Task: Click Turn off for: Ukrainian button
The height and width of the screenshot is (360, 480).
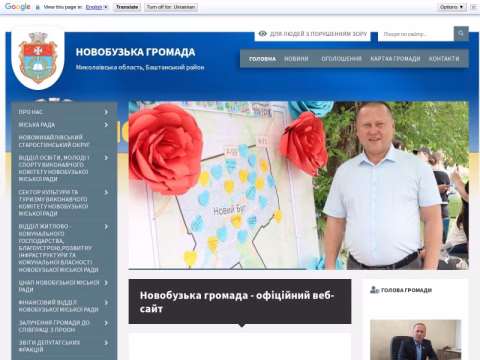Action: tap(171, 7)
